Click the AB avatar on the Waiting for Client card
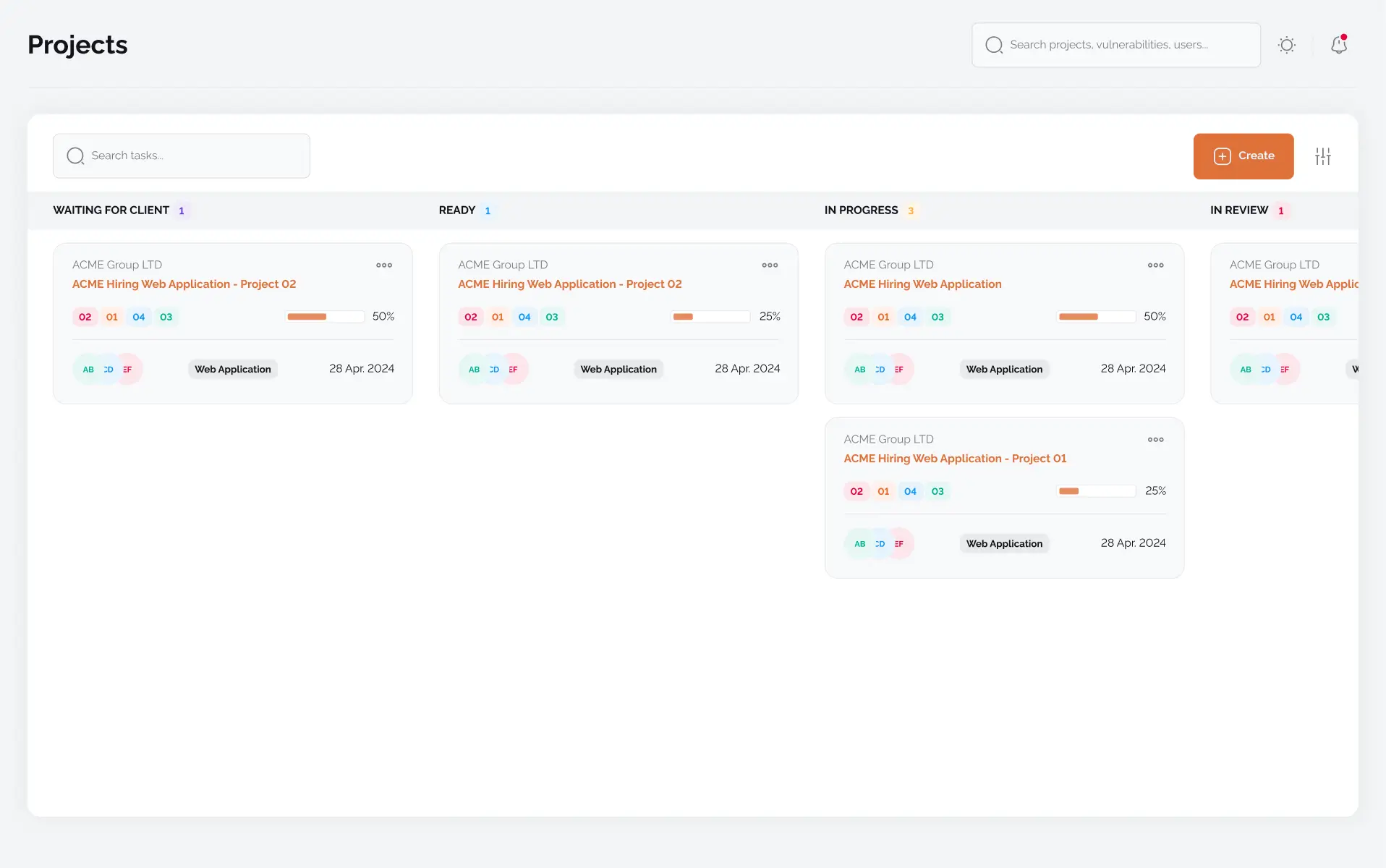The width and height of the screenshot is (1386, 868). [88, 369]
